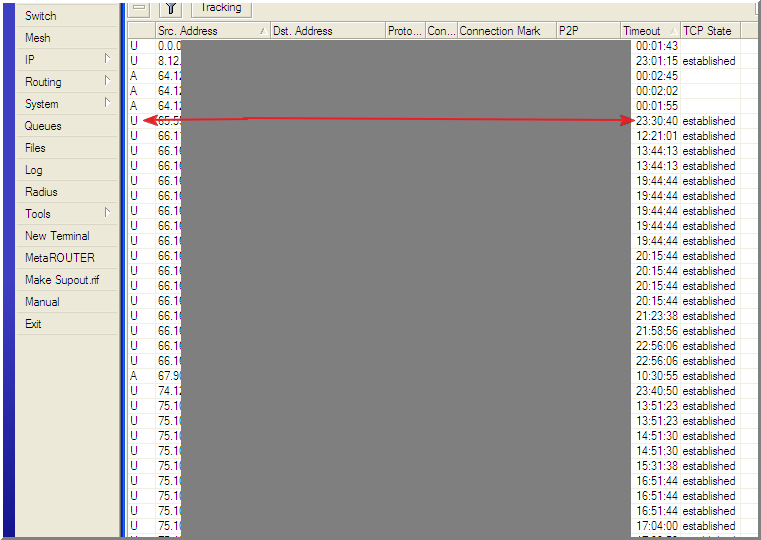The width and height of the screenshot is (761, 540).
Task: Sort by Dst. Address column header
Action: point(328,31)
